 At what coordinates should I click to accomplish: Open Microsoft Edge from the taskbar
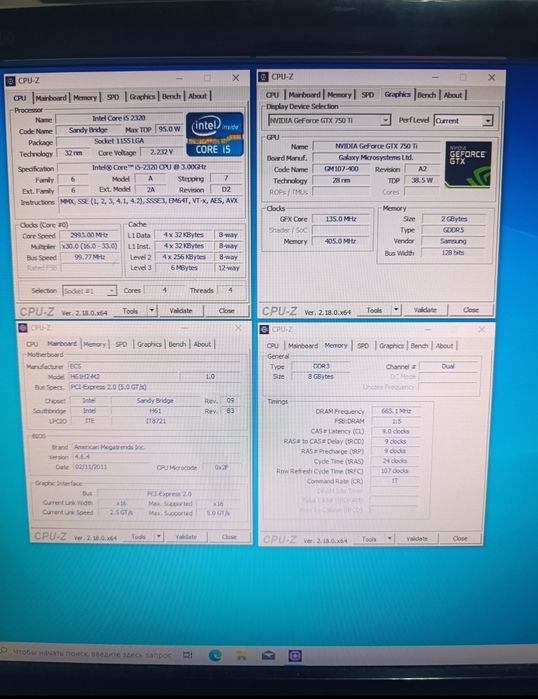[x=215, y=655]
